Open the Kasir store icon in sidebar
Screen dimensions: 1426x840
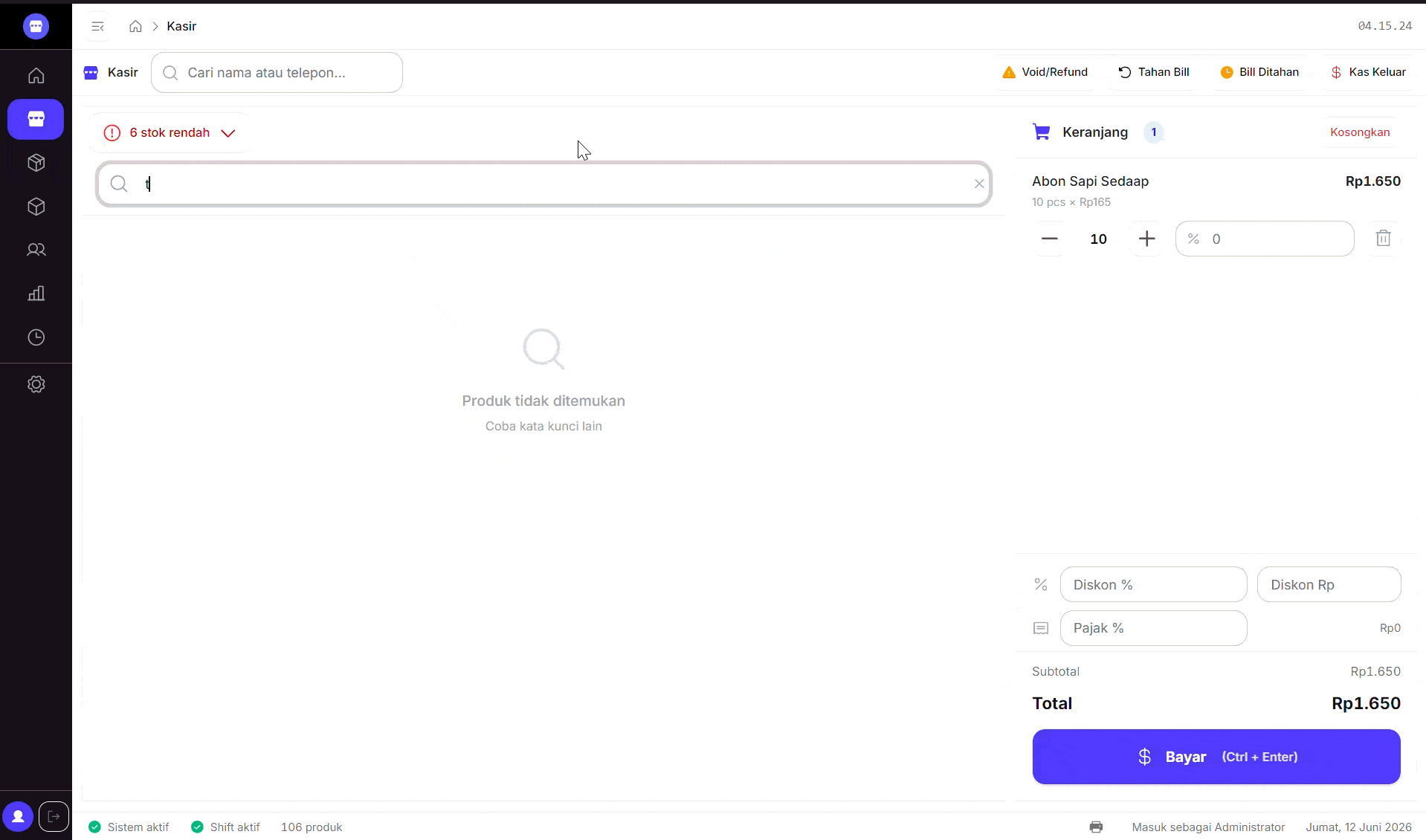tap(36, 119)
